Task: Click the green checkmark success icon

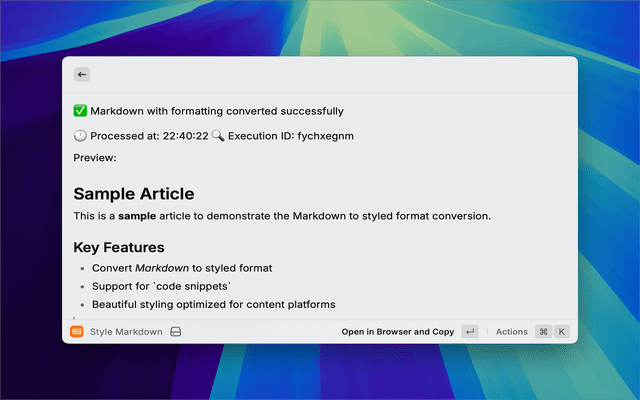Action: click(x=80, y=111)
